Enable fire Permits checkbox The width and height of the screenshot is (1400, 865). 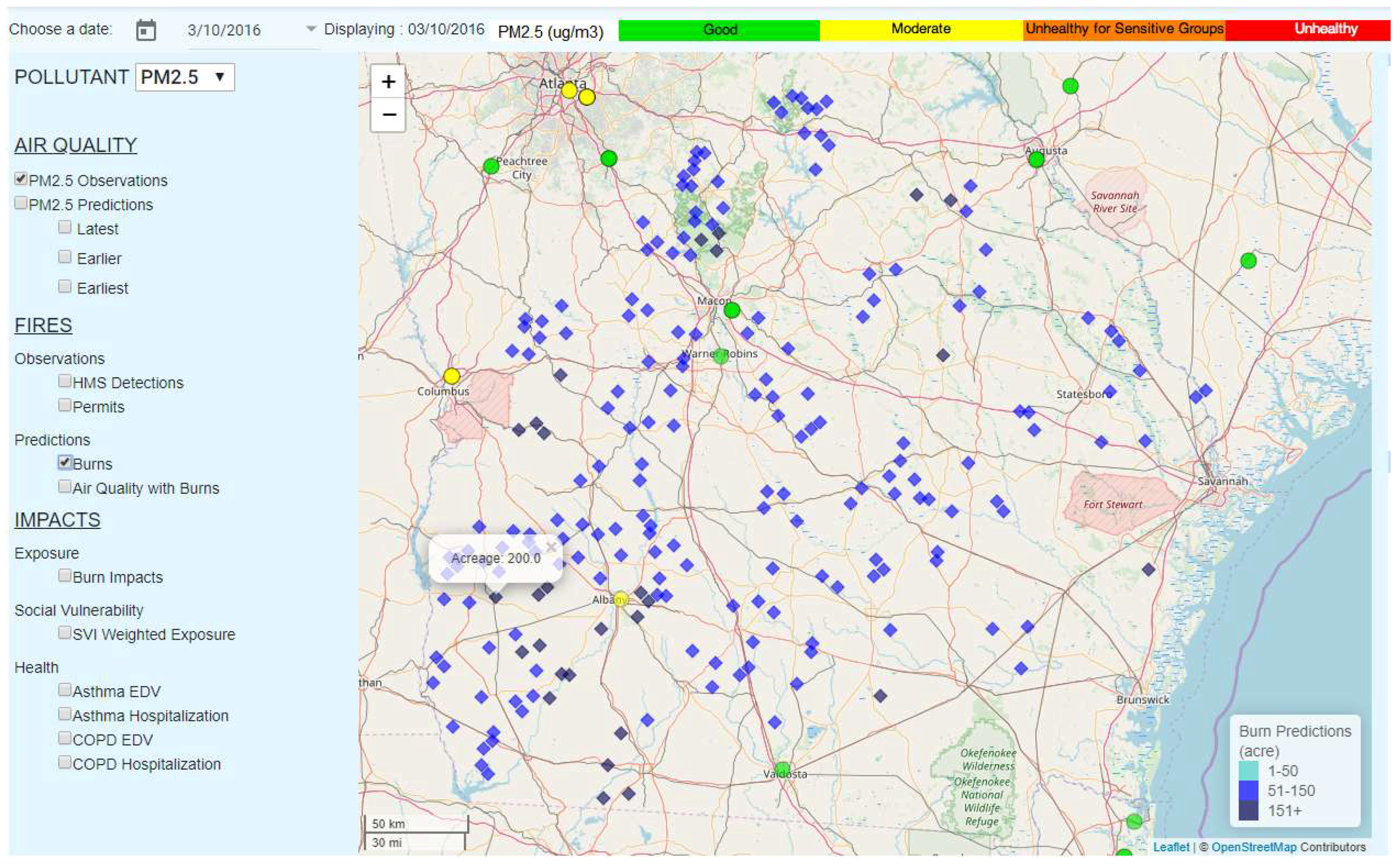pos(65,405)
